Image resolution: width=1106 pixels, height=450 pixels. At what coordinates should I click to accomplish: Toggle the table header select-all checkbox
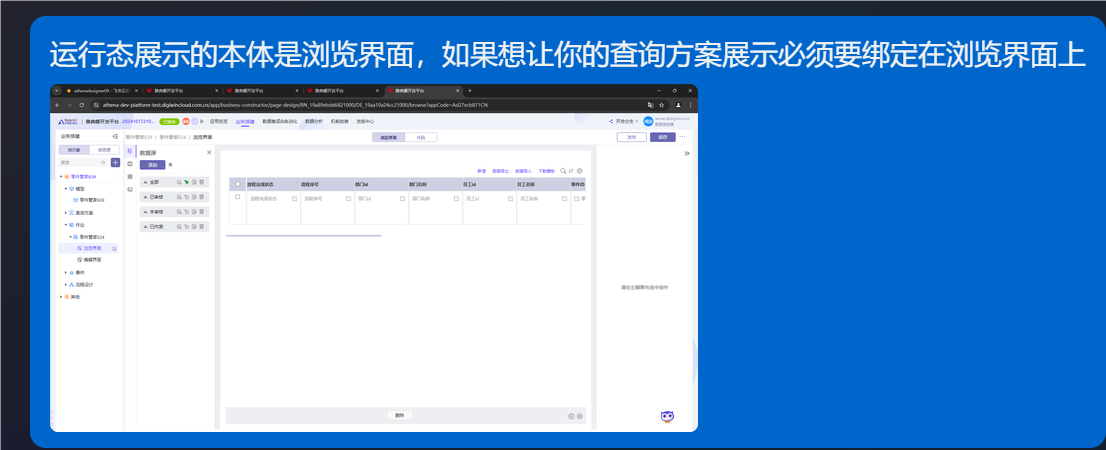(x=238, y=184)
